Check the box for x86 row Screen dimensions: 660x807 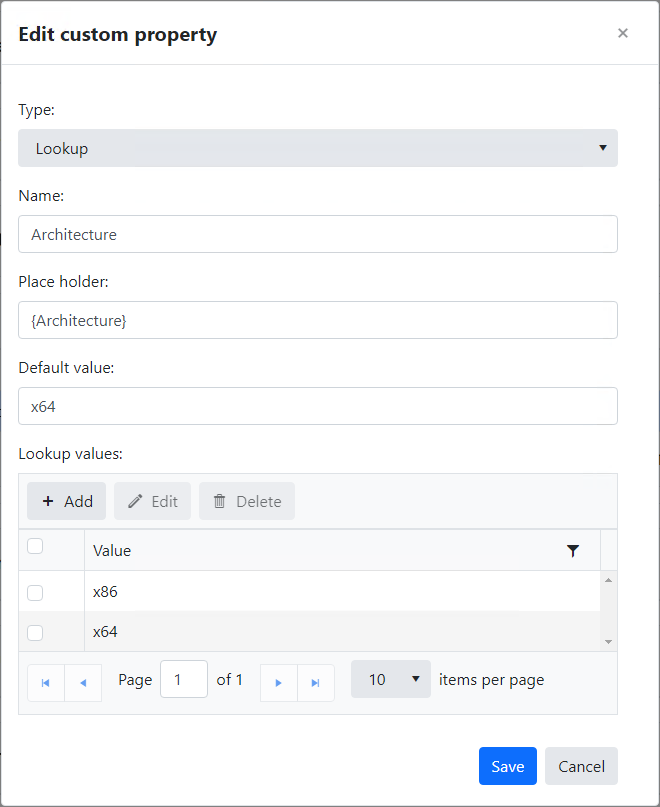(x=35, y=592)
